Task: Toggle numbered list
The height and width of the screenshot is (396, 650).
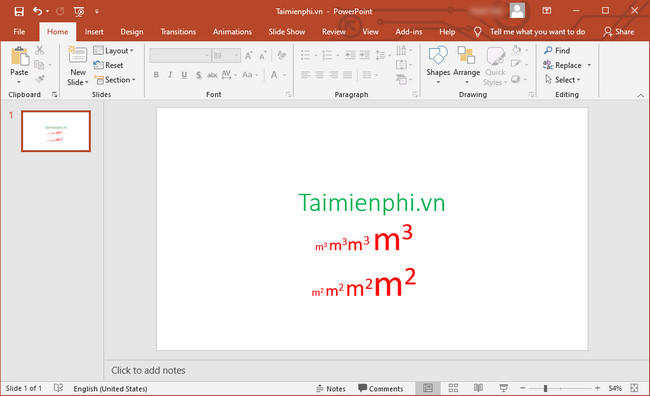Action: (327, 55)
